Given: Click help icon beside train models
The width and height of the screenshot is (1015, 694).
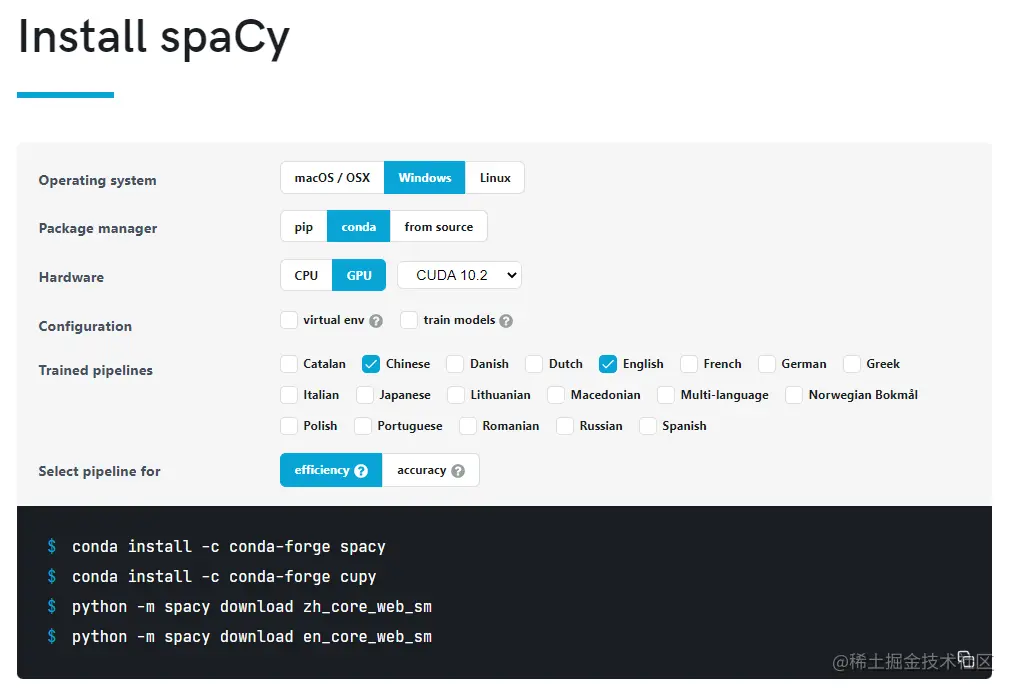Looking at the screenshot, I should (506, 321).
